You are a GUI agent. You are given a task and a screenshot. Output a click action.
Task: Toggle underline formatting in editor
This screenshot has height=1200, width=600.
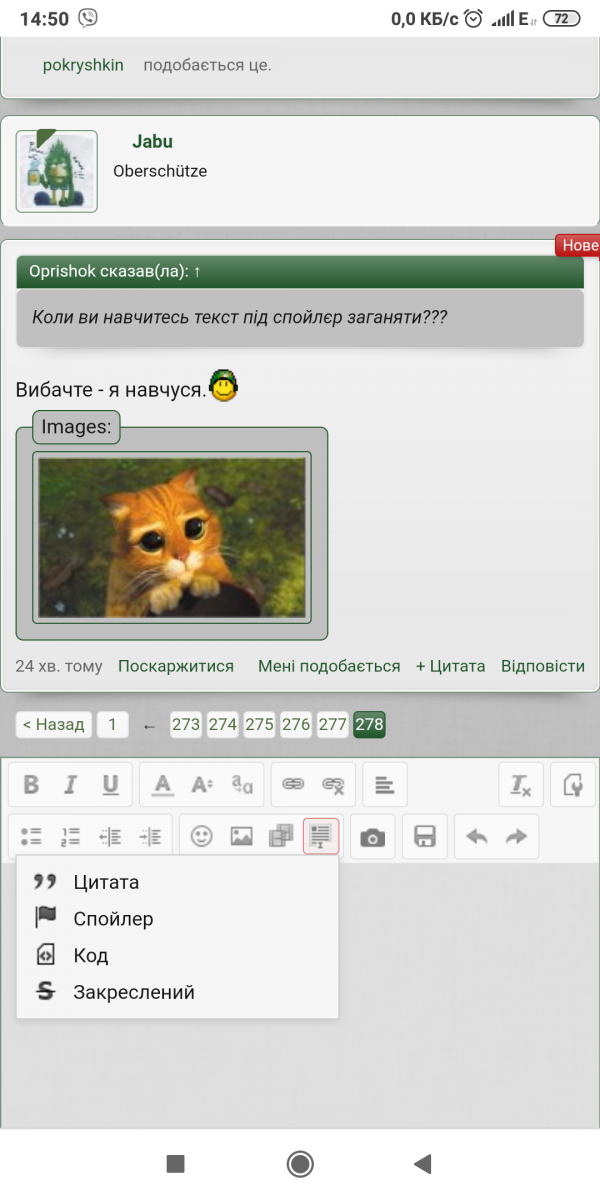pyautogui.click(x=110, y=785)
